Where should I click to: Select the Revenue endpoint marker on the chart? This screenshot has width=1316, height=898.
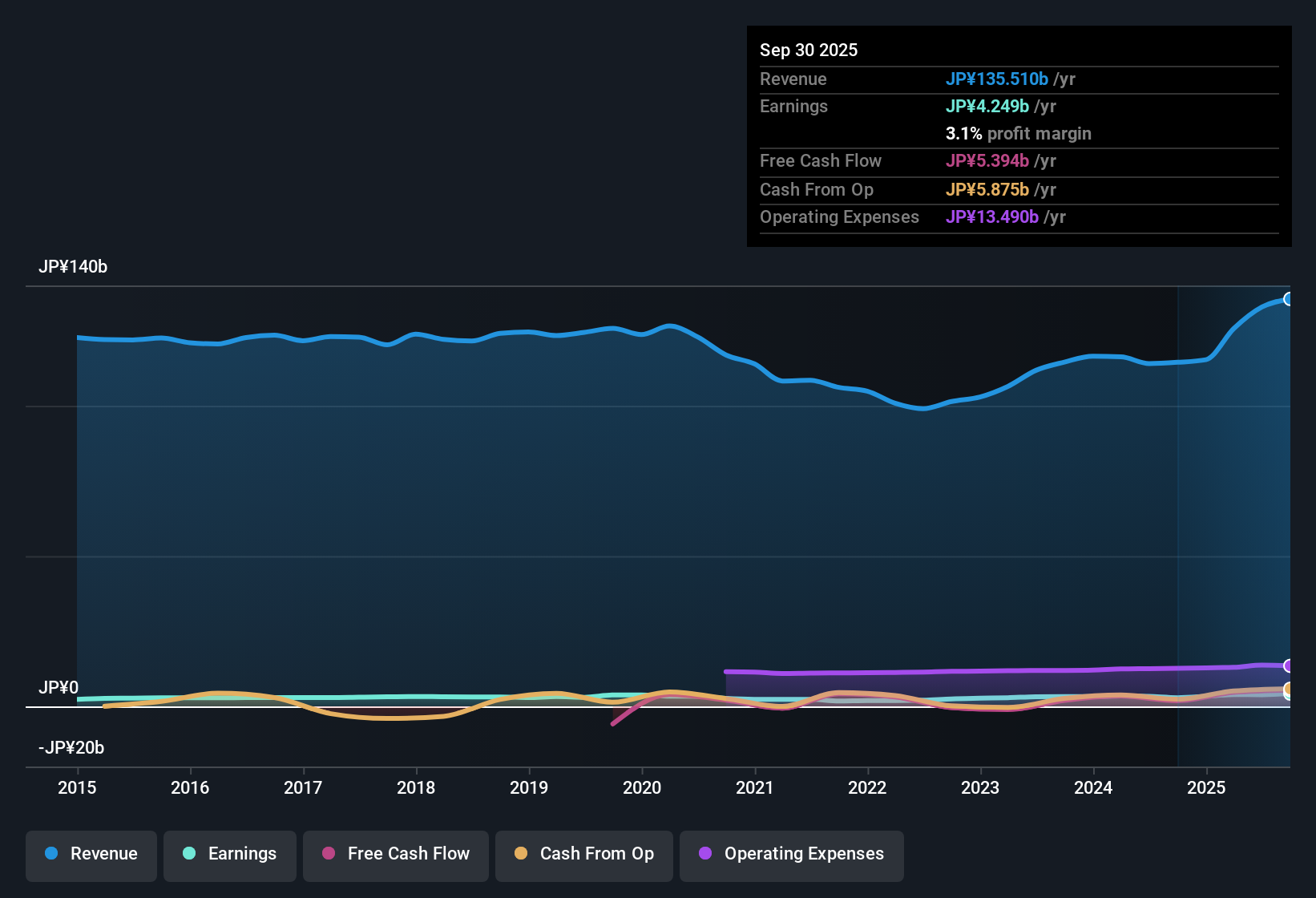[1290, 299]
